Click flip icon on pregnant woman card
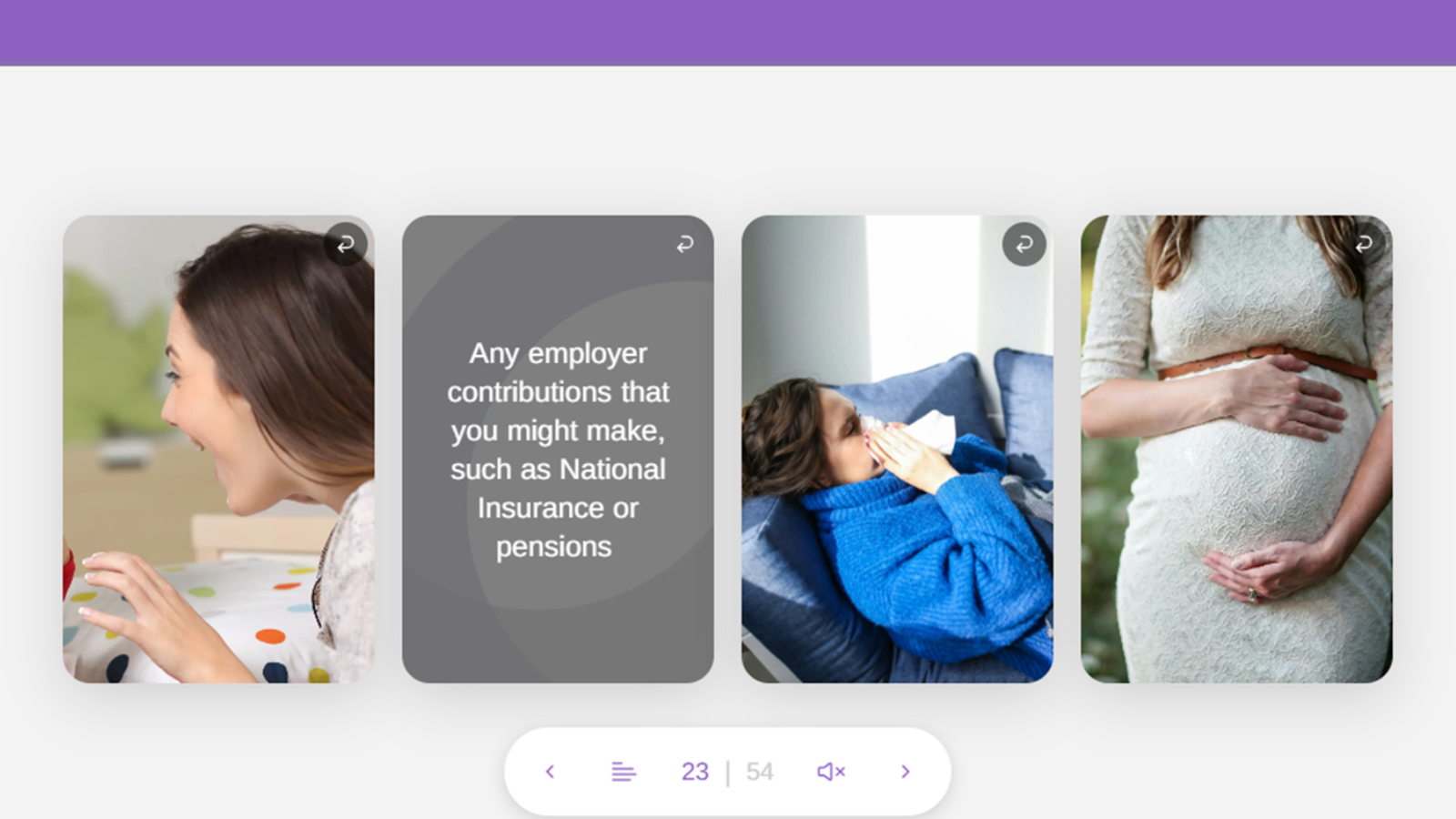Viewport: 1456px width, 819px height. point(1363,244)
